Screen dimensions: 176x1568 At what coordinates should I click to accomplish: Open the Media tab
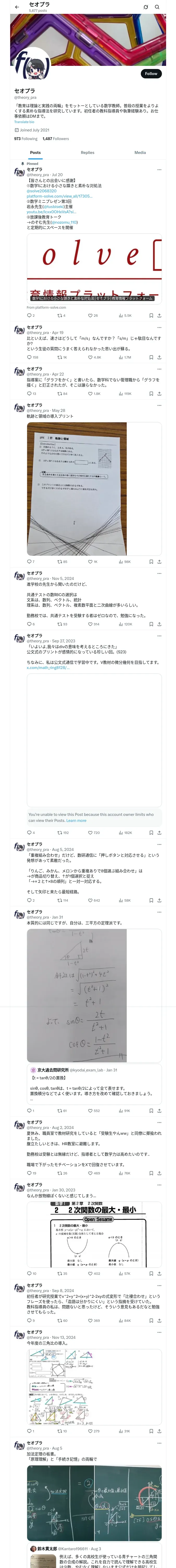click(140, 153)
